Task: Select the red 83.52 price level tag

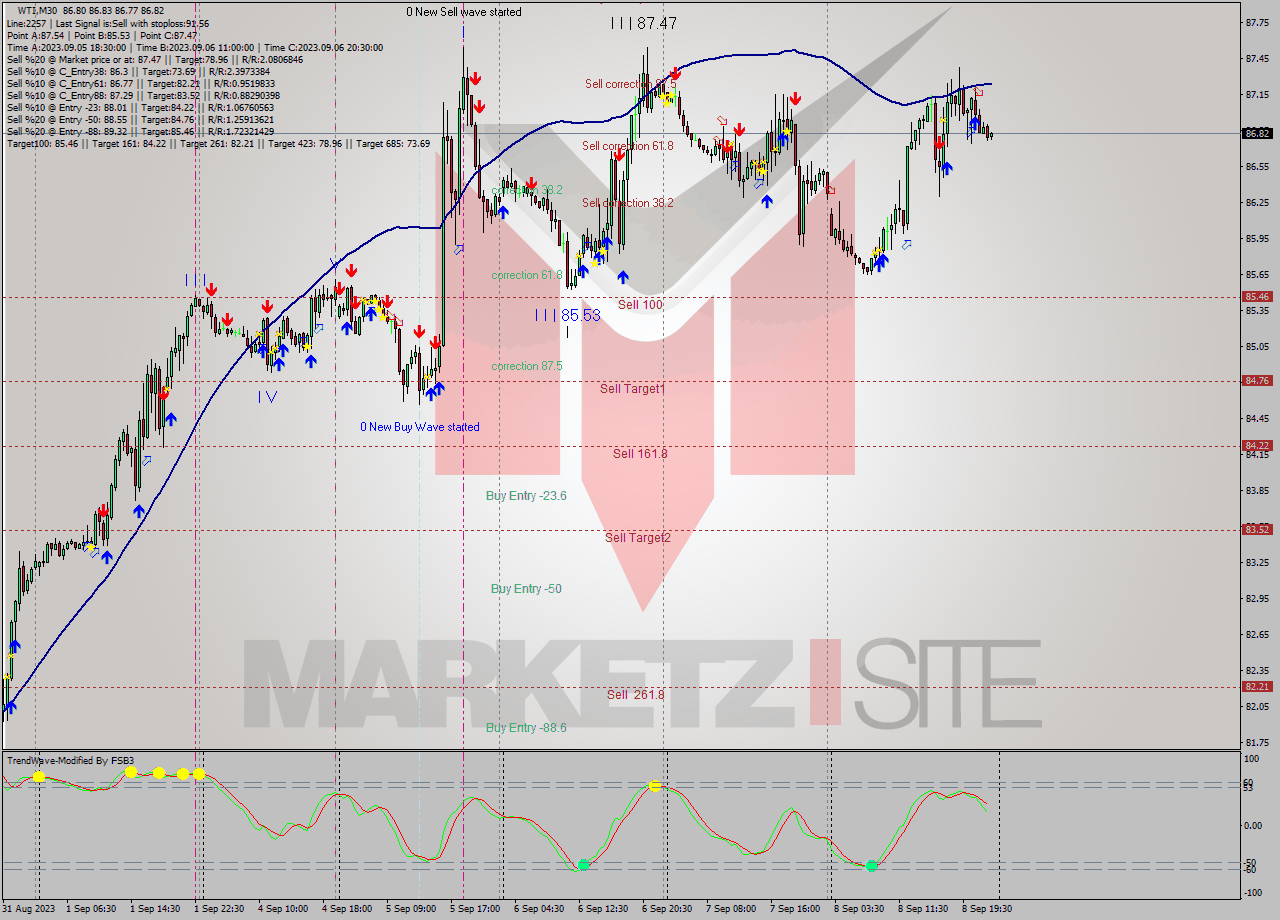Action: click(1257, 530)
